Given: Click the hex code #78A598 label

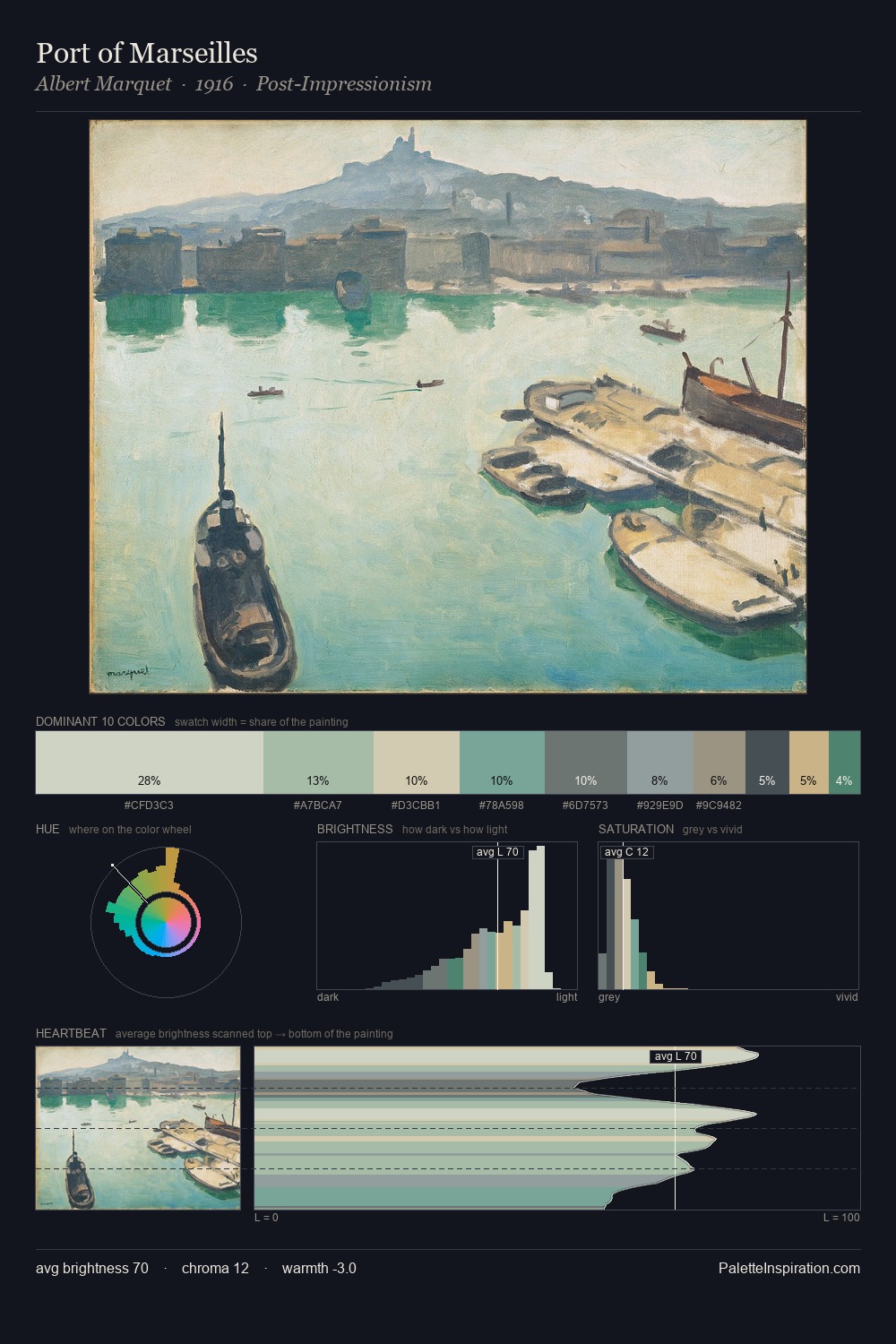Looking at the screenshot, I should [x=502, y=806].
